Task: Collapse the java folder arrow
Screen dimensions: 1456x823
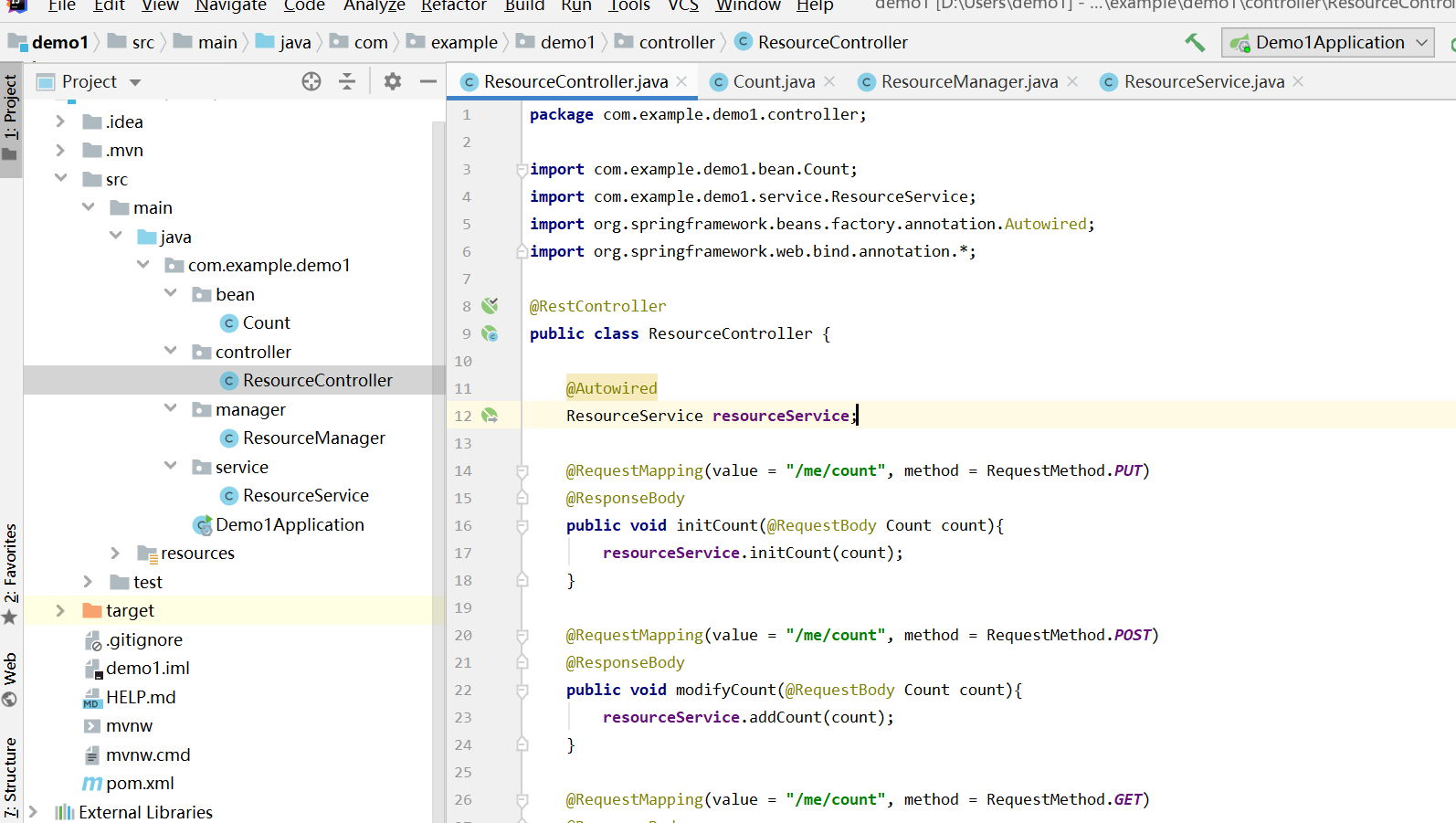Action: [x=116, y=236]
